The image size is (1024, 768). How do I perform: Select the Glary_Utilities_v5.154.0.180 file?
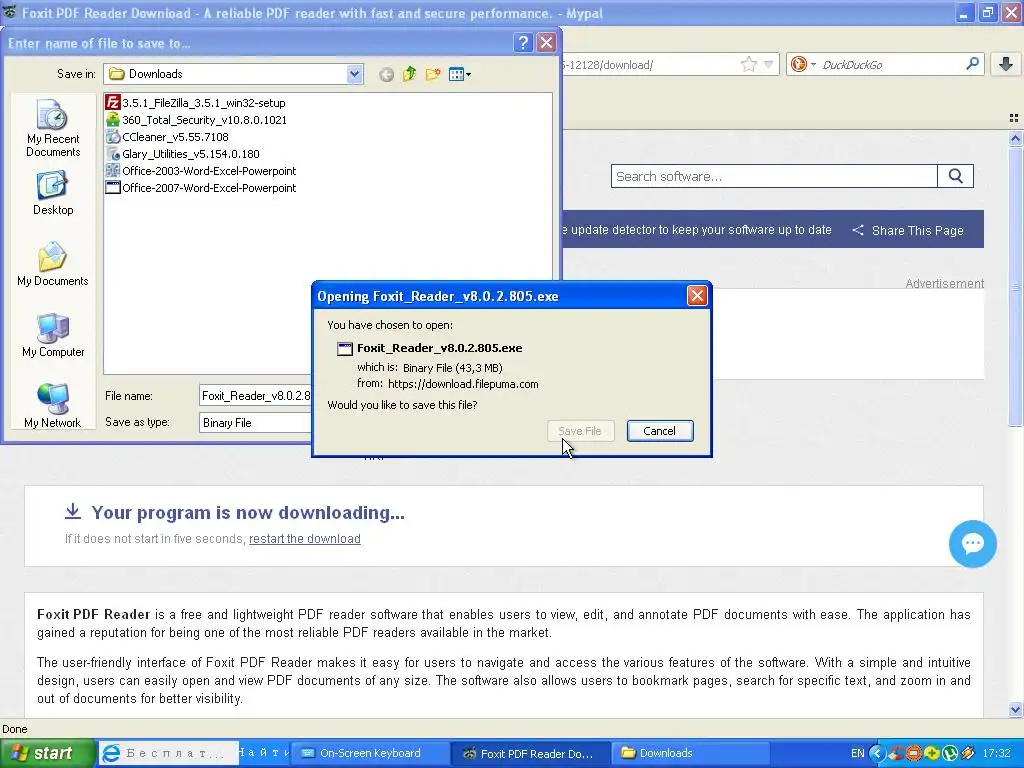[x=183, y=153]
